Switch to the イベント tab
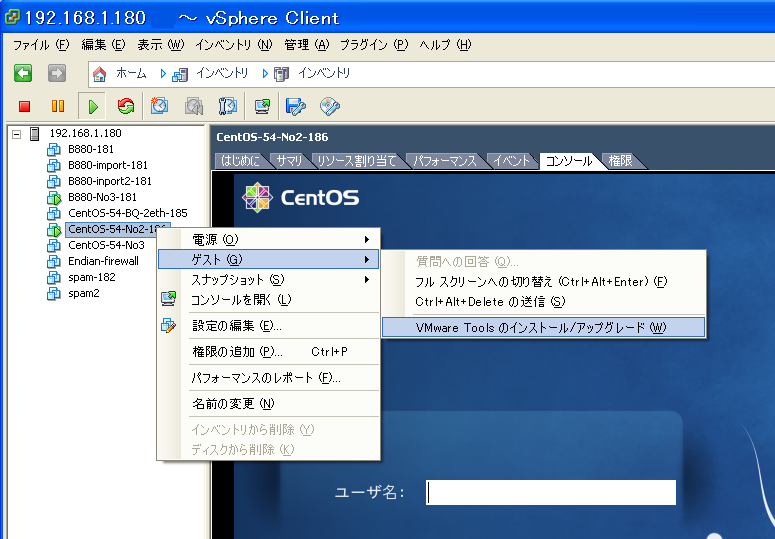Image resolution: width=775 pixels, height=539 pixels. (512, 161)
